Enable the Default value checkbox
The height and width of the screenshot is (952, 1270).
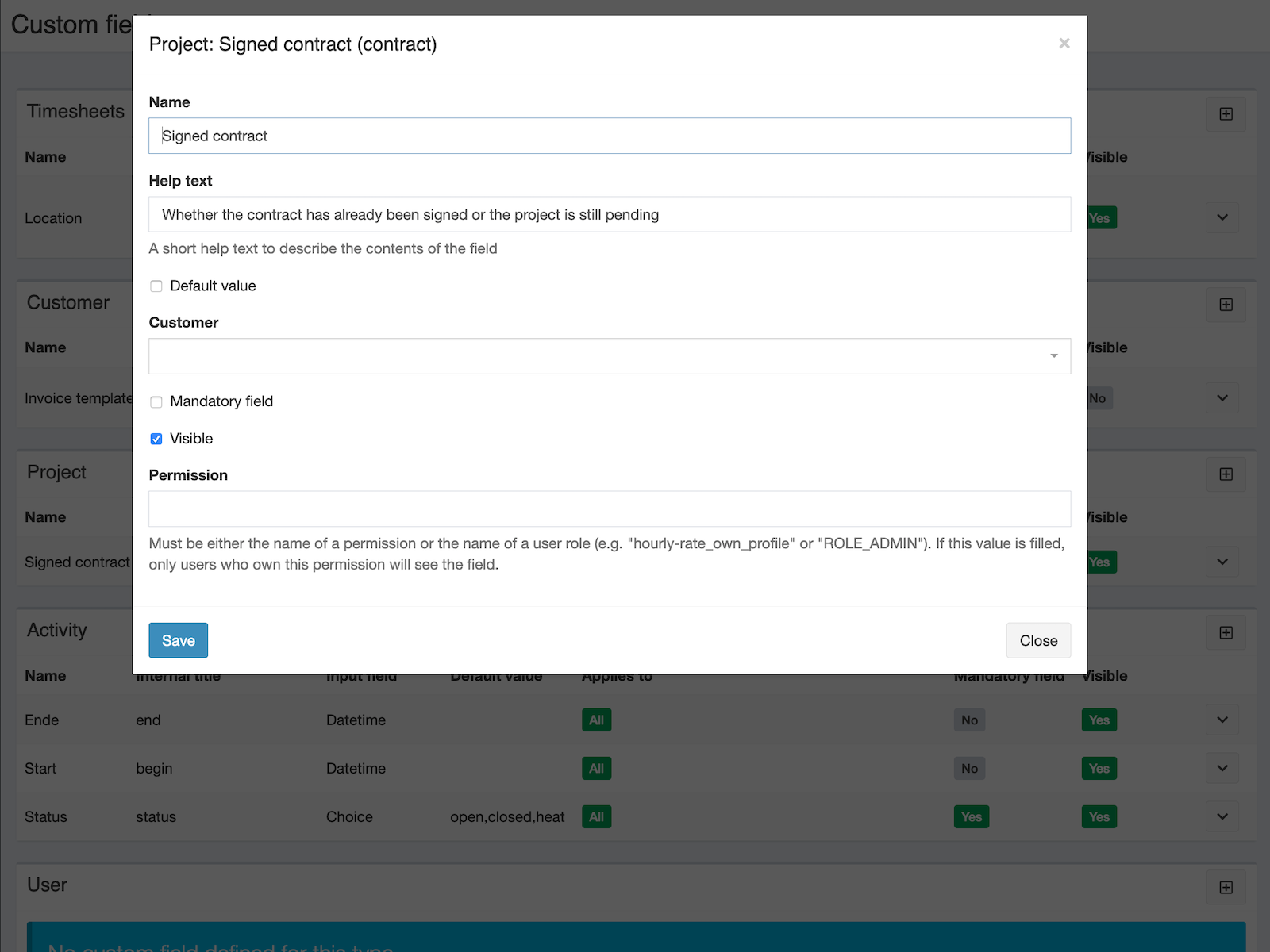pos(156,286)
